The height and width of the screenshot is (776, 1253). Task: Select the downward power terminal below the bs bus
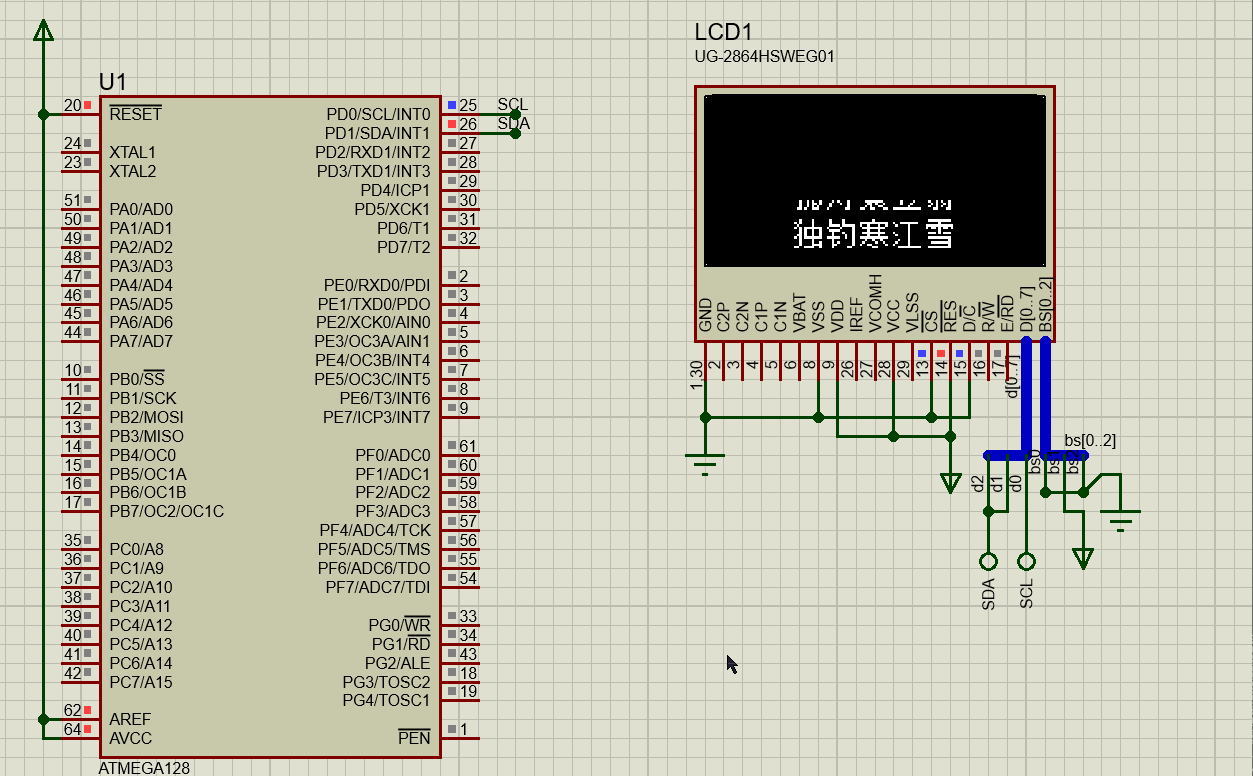click(1083, 557)
